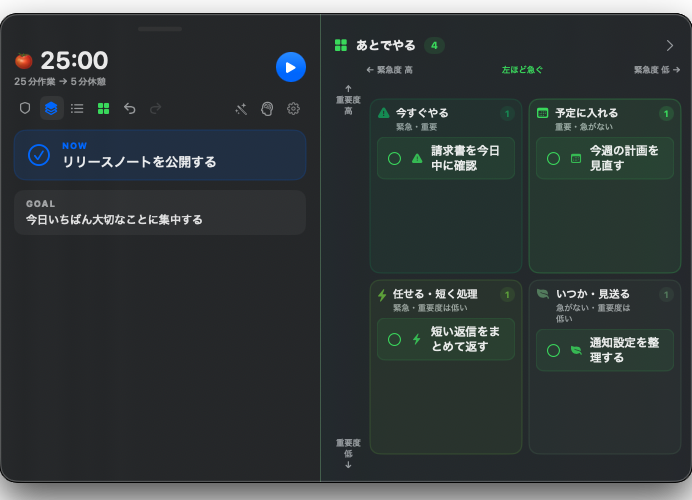This screenshot has height=500, width=692.
Task: Click the tomato timer icon
Action: click(24, 60)
